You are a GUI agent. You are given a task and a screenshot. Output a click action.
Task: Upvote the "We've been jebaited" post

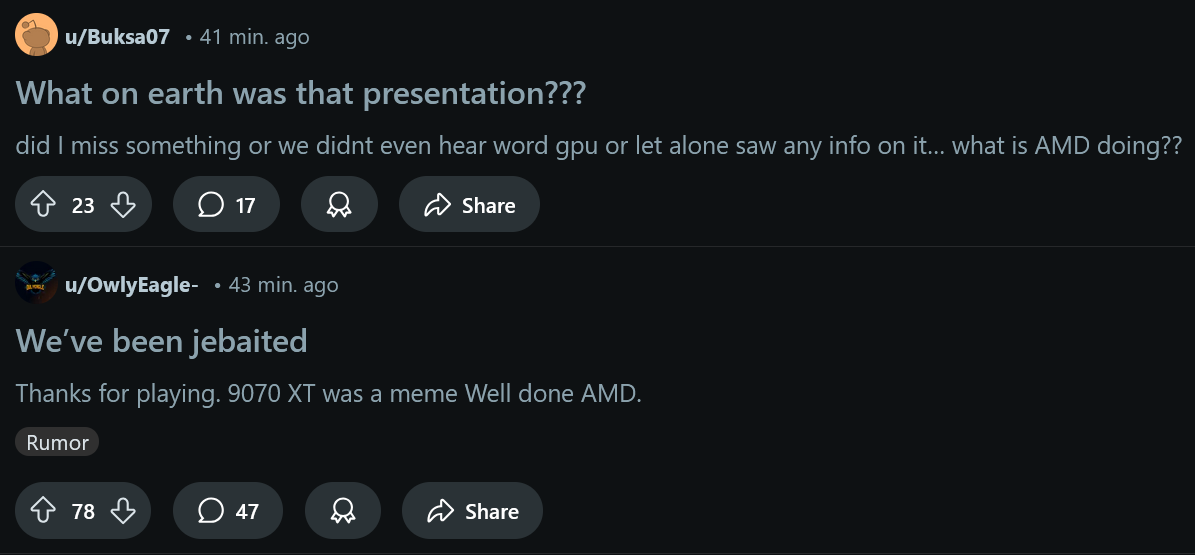[43, 511]
